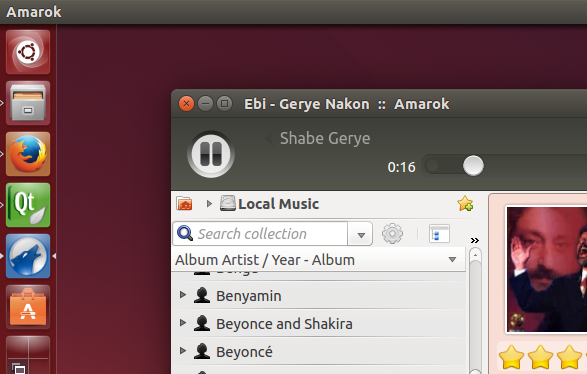Bookmark this view with the star icon
This screenshot has height=374, width=587.
tap(465, 203)
